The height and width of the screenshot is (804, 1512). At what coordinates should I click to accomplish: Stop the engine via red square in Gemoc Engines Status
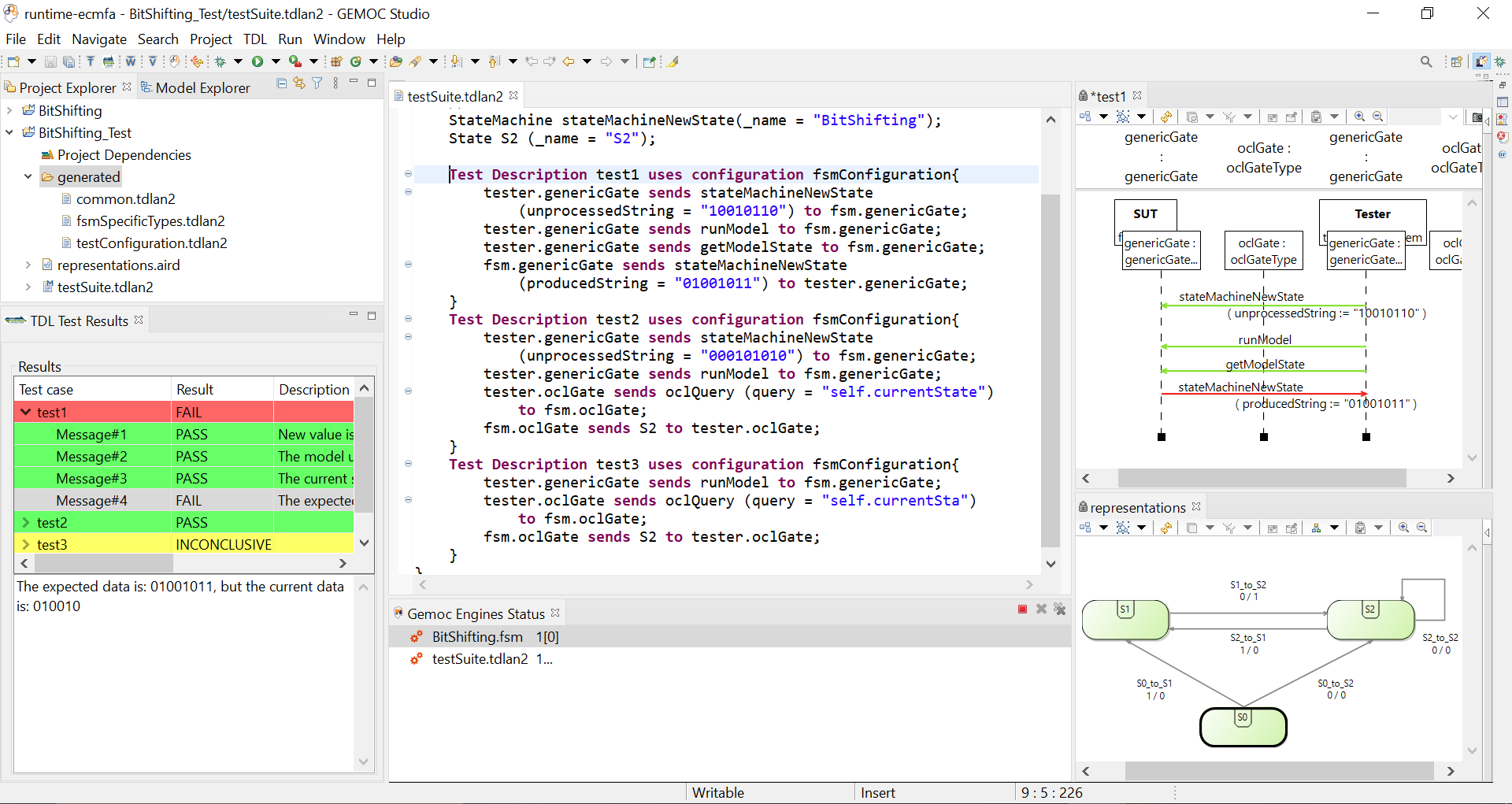point(1022,609)
